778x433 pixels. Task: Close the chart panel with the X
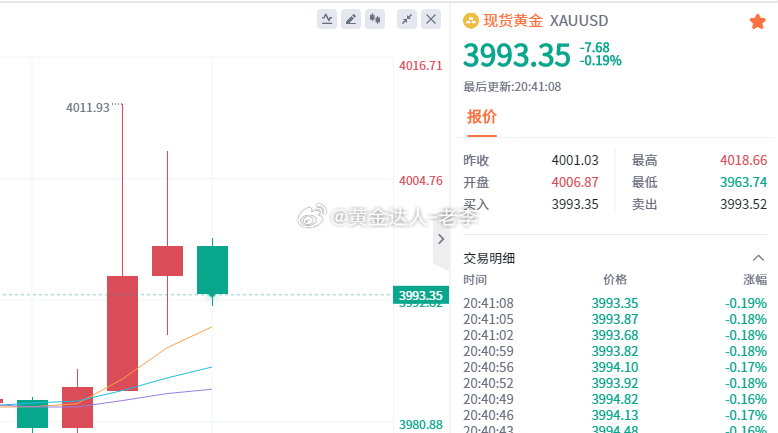[x=431, y=19]
